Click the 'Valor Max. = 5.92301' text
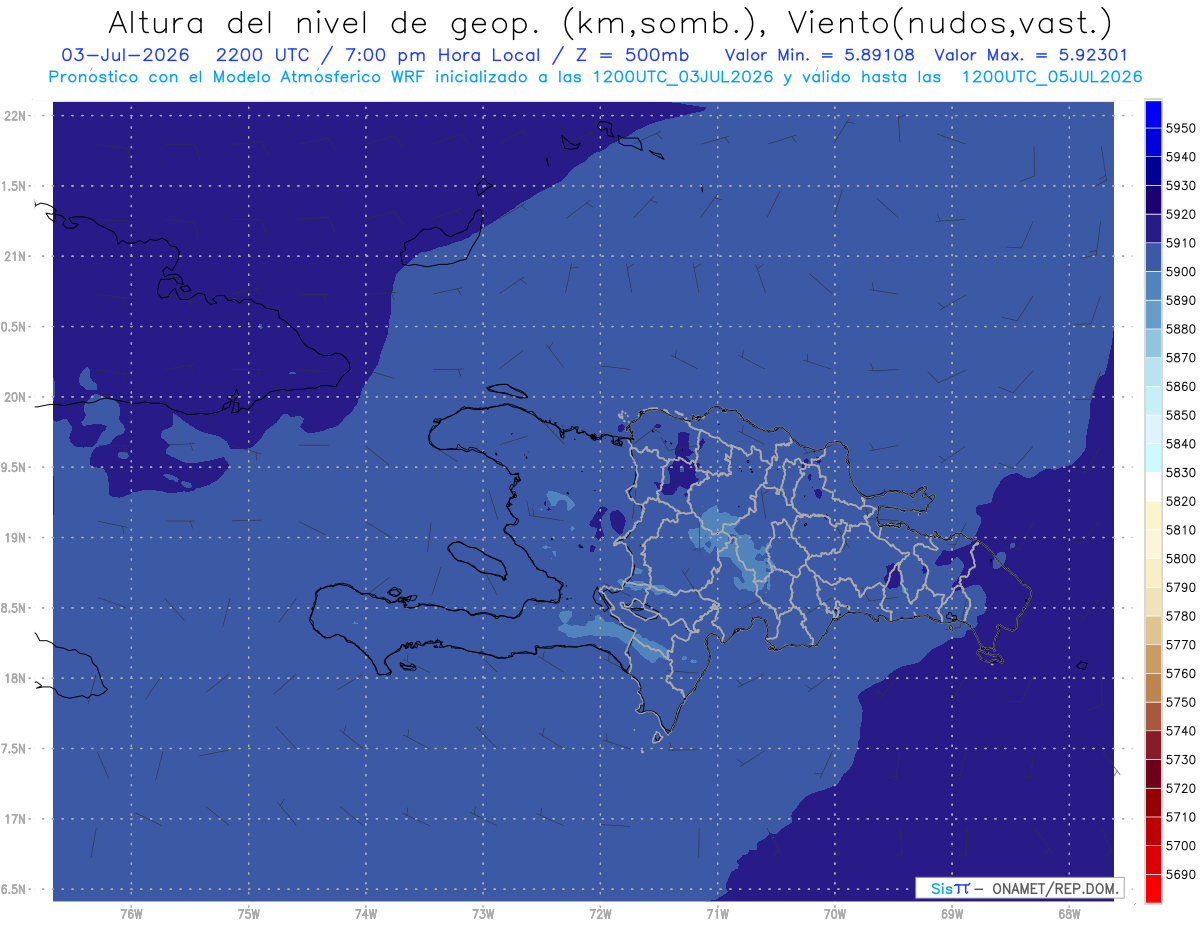1200x927 pixels. pyautogui.click(x=1029, y=55)
